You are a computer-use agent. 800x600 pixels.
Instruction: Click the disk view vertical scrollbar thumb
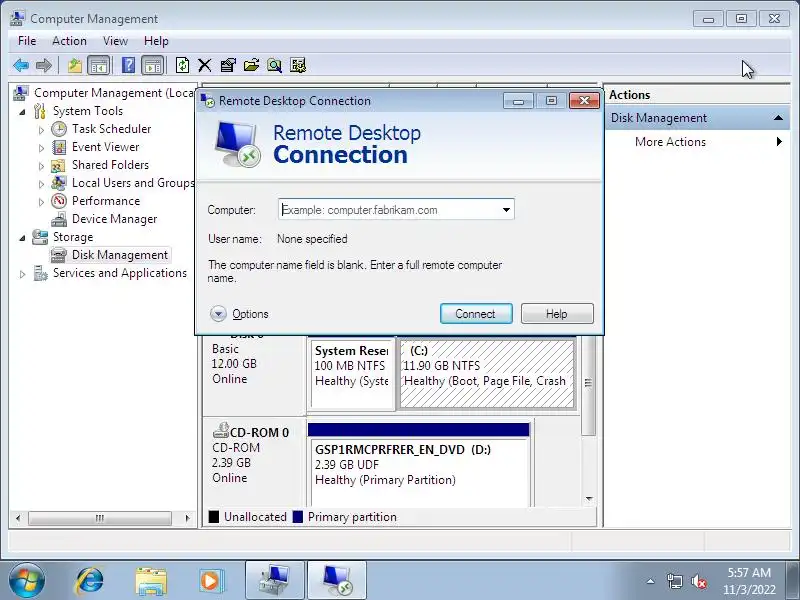click(x=589, y=384)
